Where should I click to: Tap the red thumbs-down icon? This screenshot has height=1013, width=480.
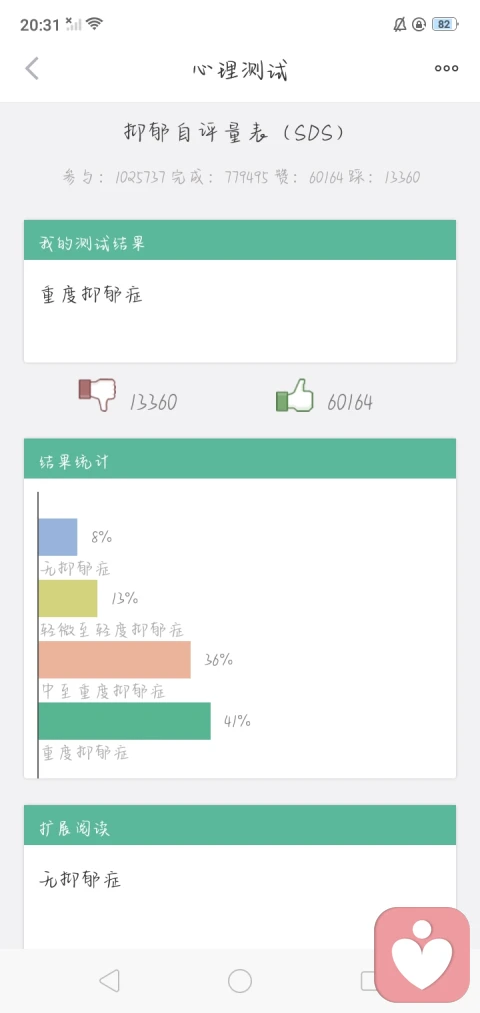pyautogui.click(x=98, y=394)
